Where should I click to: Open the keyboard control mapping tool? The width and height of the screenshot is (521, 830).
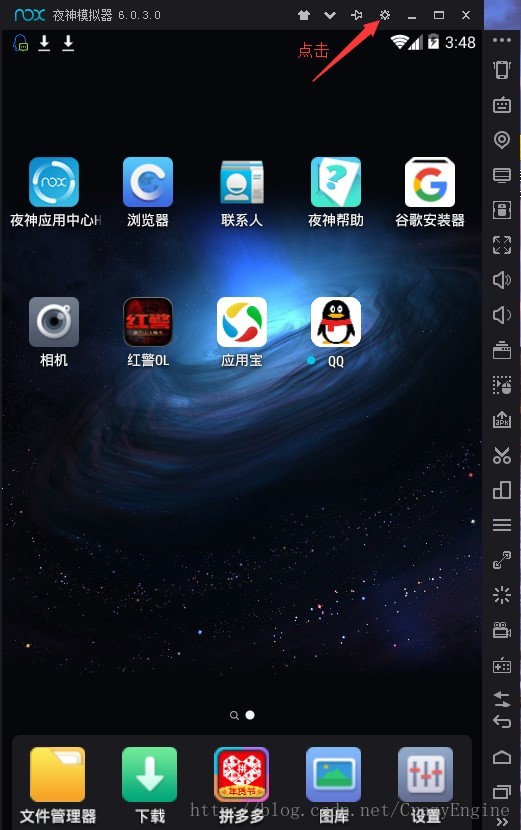click(502, 105)
